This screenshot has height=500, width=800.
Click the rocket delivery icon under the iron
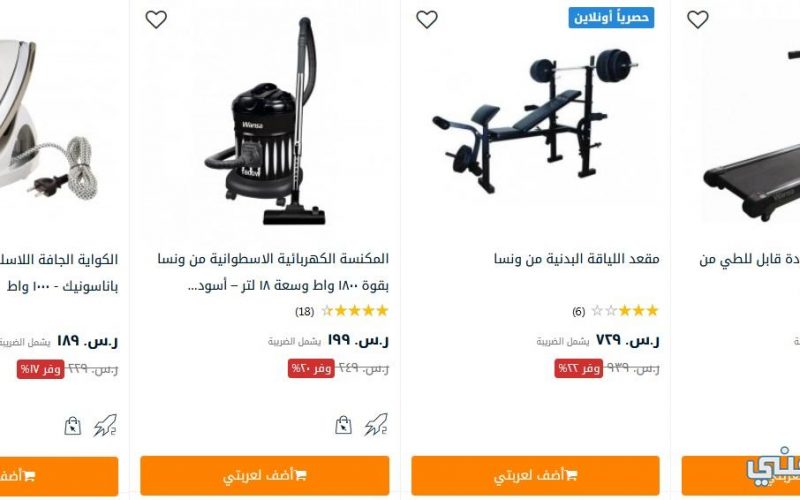pos(105,424)
